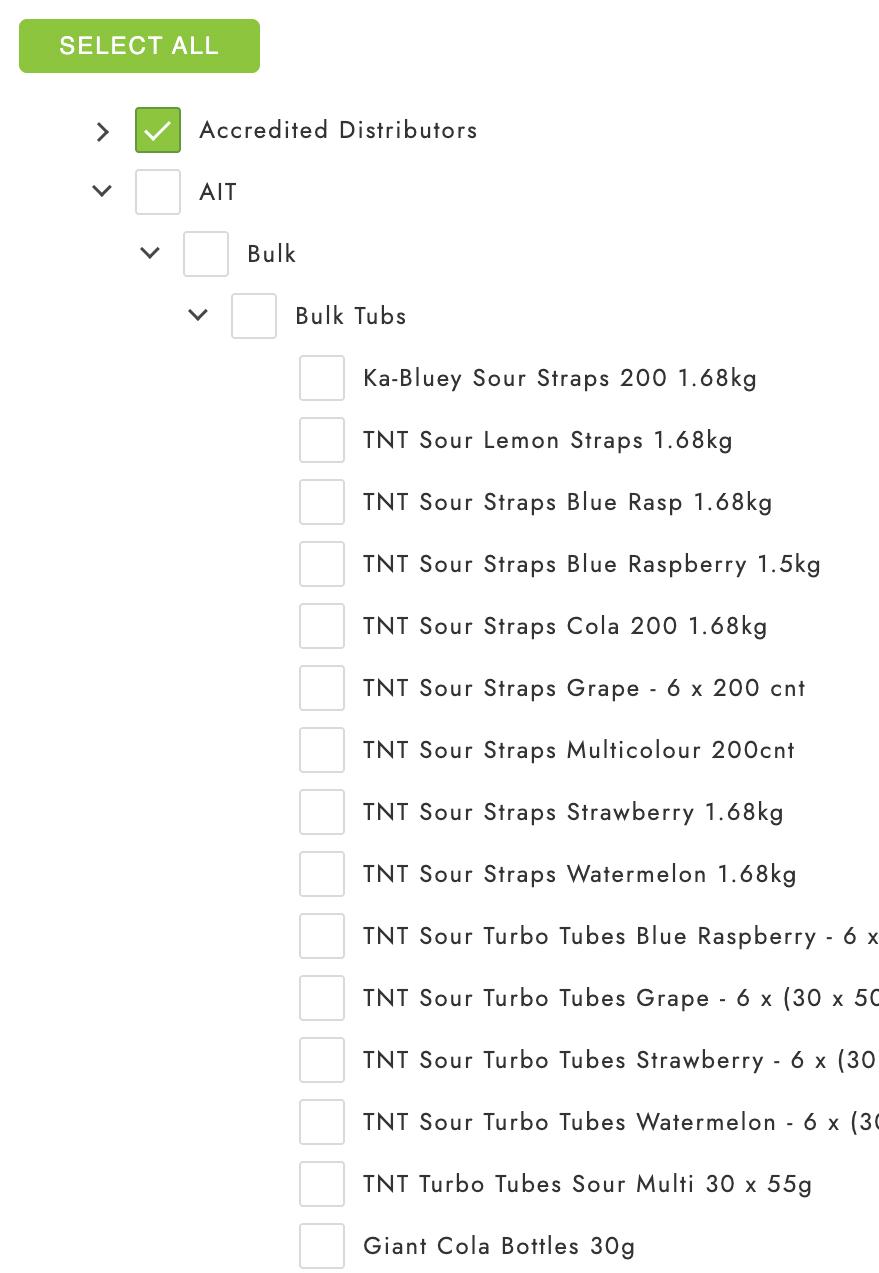This screenshot has width=879, height=1273.
Task: Expand the Accredited Distributors node
Action: point(102,131)
